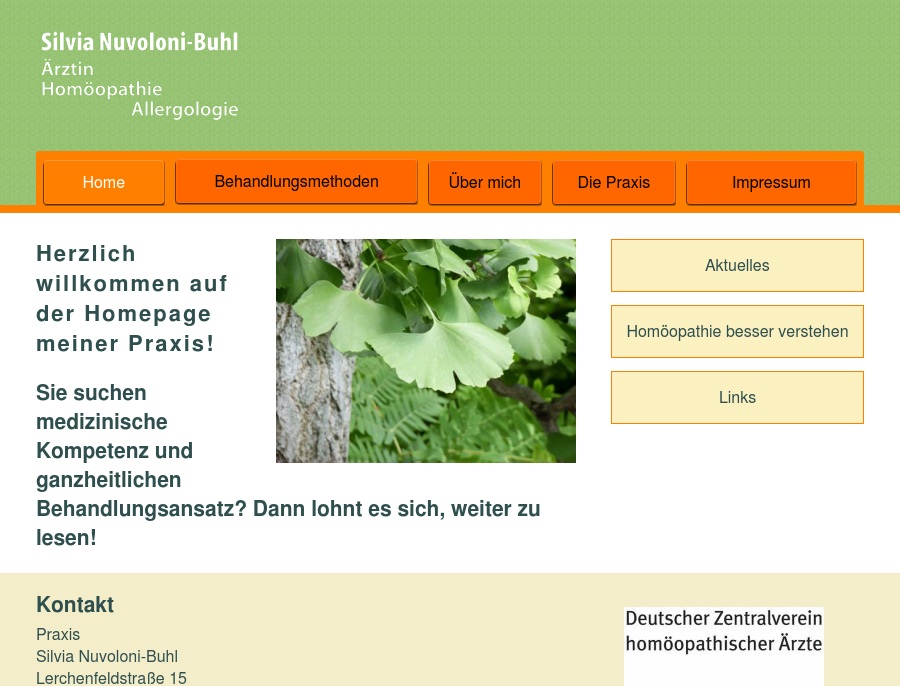This screenshot has height=686, width=900.
Task: Click the Kontakt section heading
Action: [75, 604]
